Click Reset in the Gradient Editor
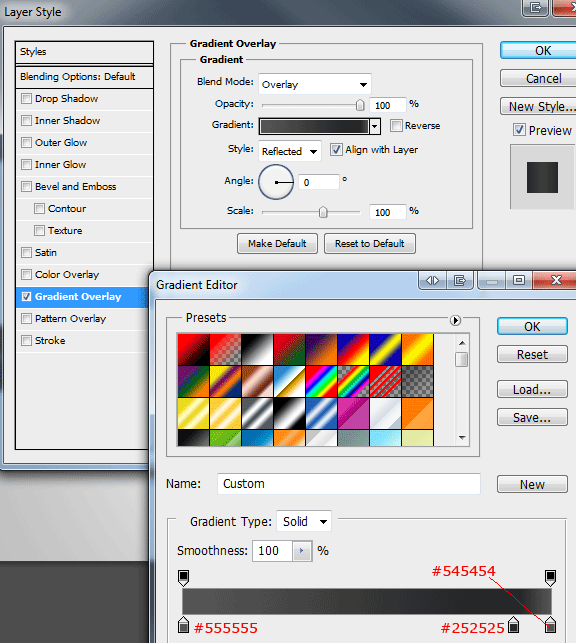The image size is (576, 643). point(532,354)
